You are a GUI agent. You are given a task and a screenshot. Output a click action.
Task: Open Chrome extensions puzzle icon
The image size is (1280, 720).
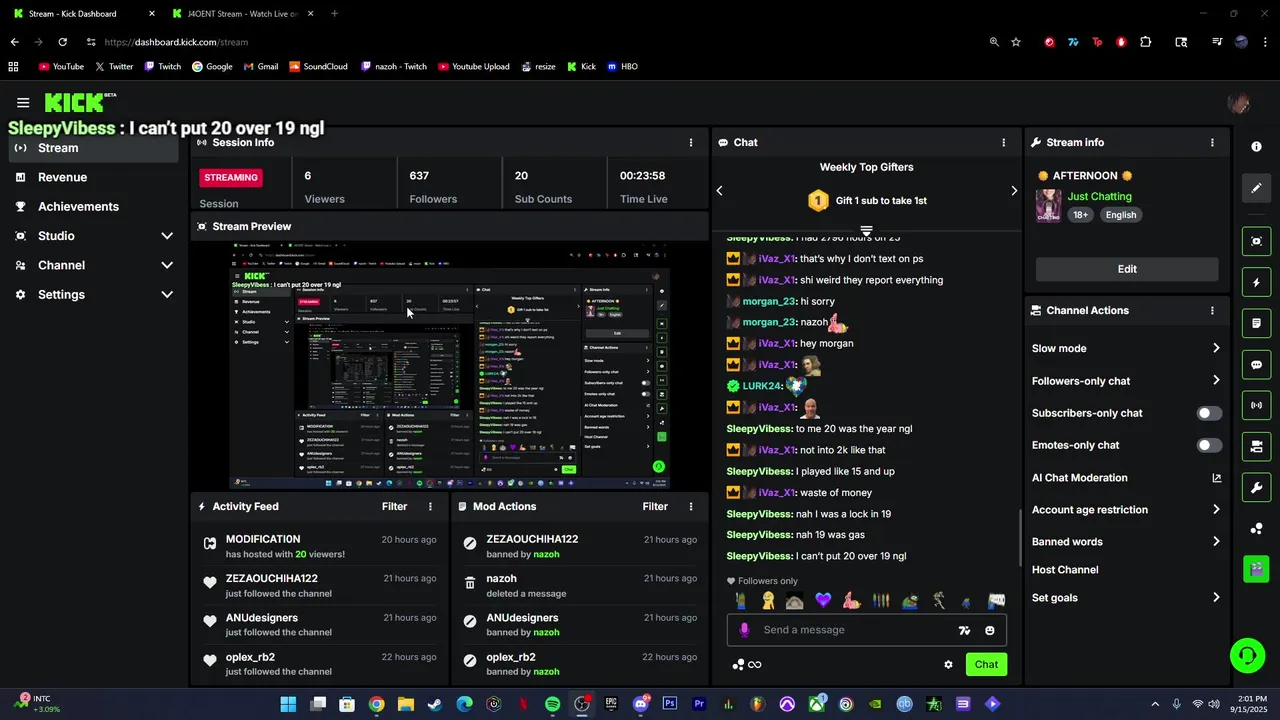[1146, 42]
